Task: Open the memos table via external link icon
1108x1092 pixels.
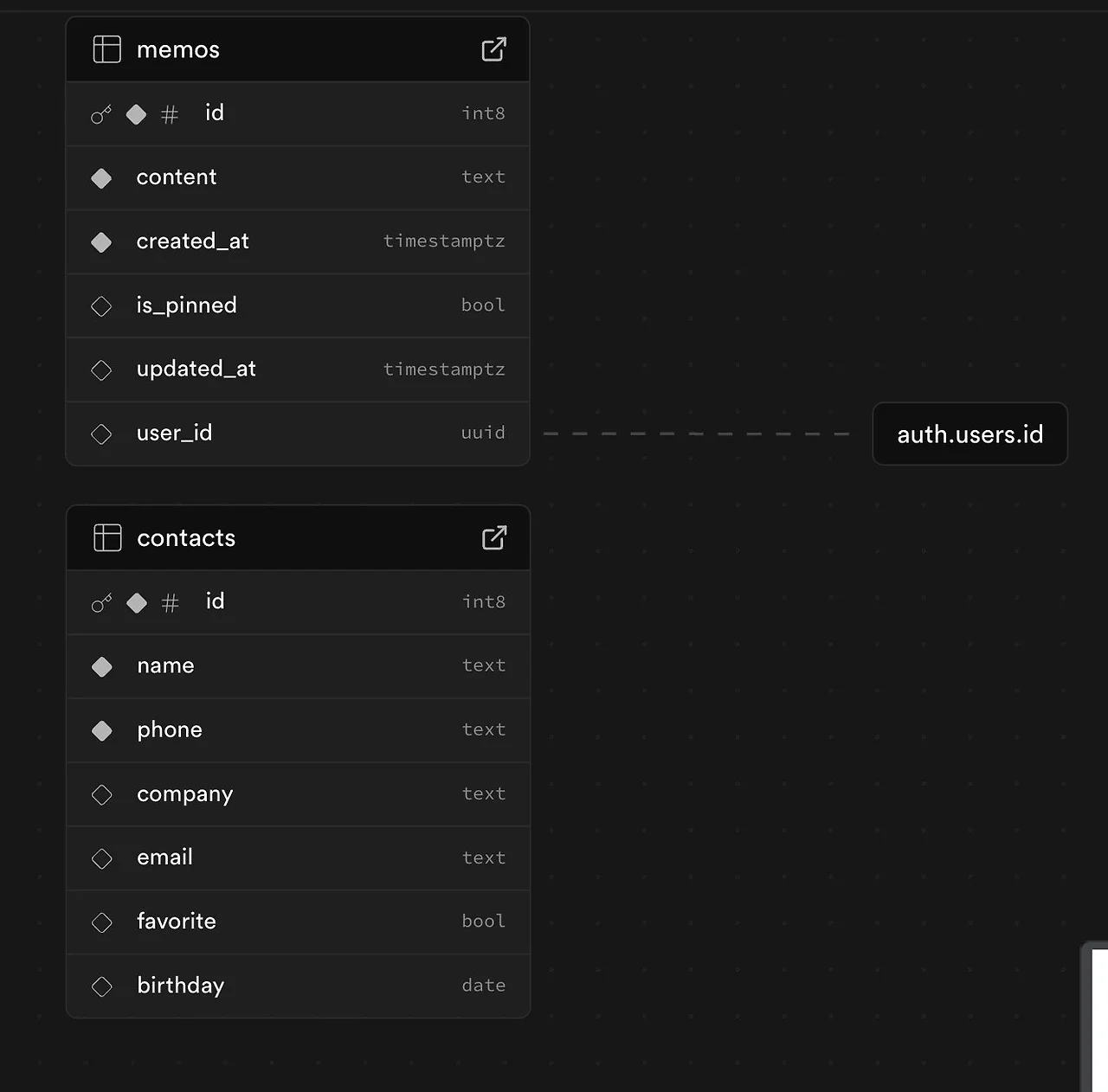Action: [493, 49]
